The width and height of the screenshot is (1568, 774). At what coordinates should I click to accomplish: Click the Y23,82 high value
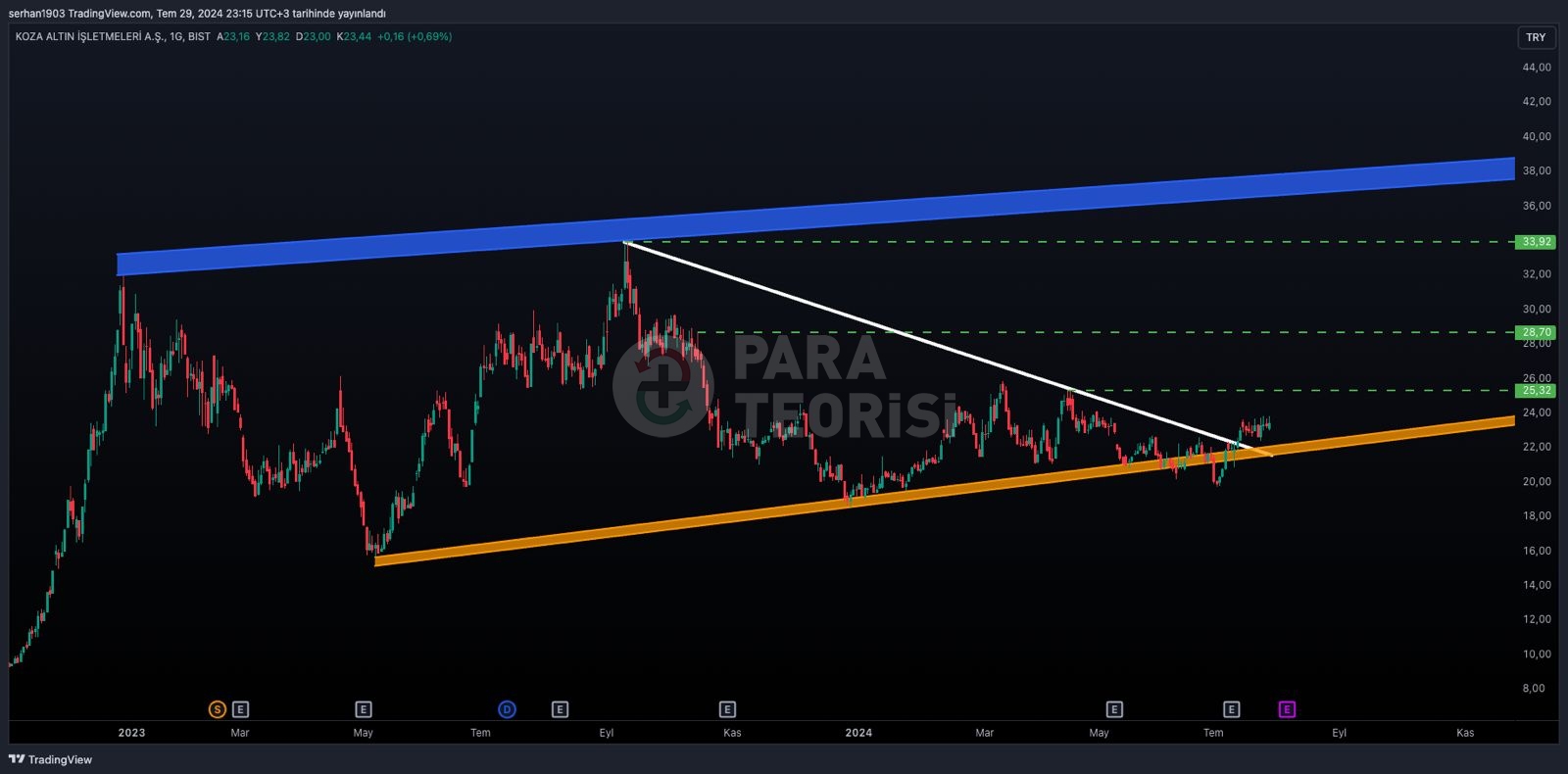(x=272, y=36)
